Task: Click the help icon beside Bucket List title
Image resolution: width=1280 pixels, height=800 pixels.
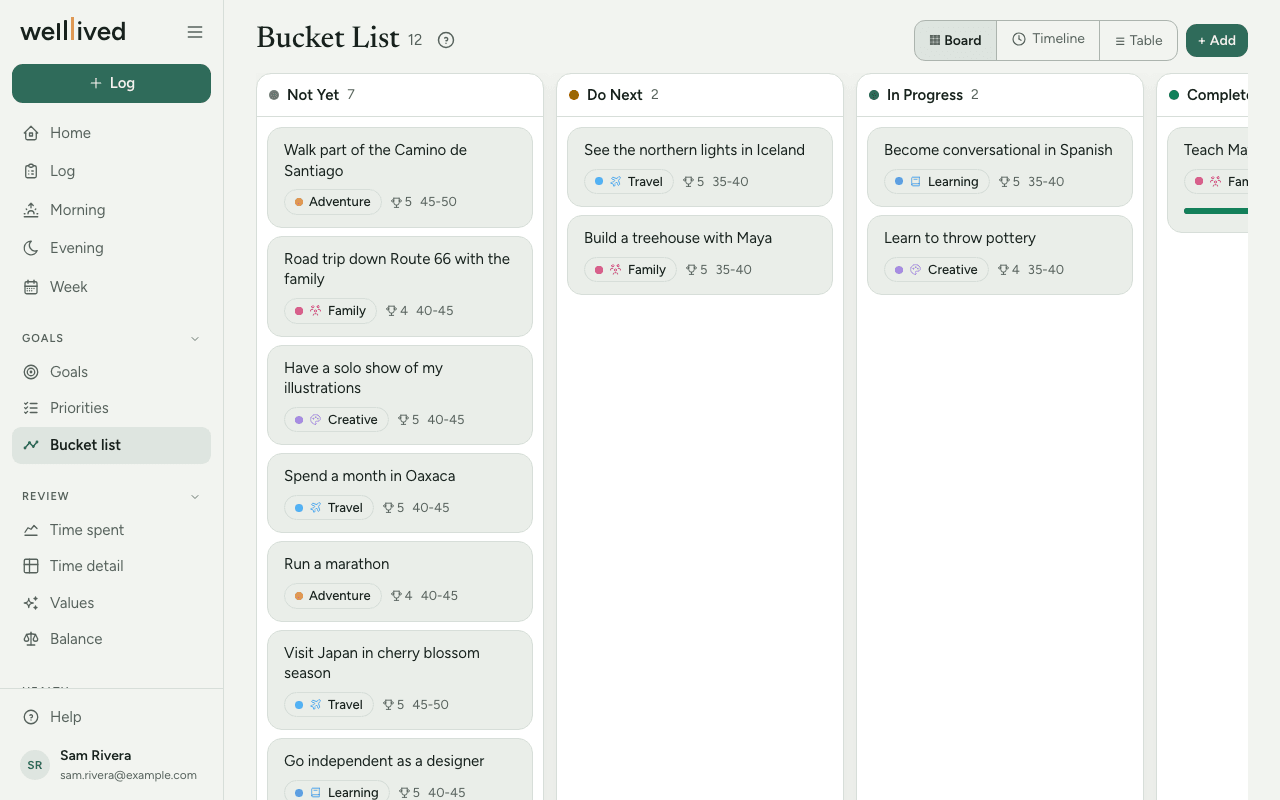Action: (446, 40)
